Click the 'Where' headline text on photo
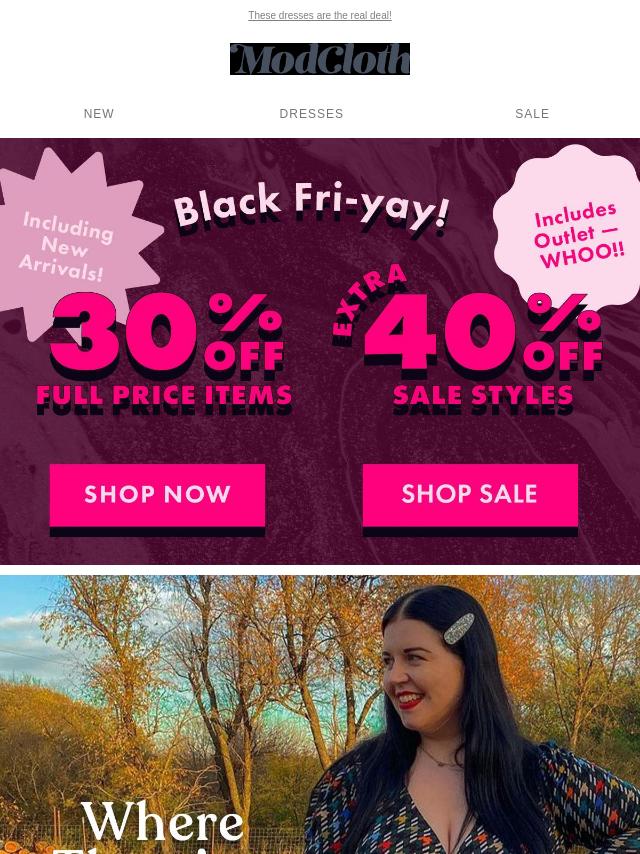 coord(162,821)
